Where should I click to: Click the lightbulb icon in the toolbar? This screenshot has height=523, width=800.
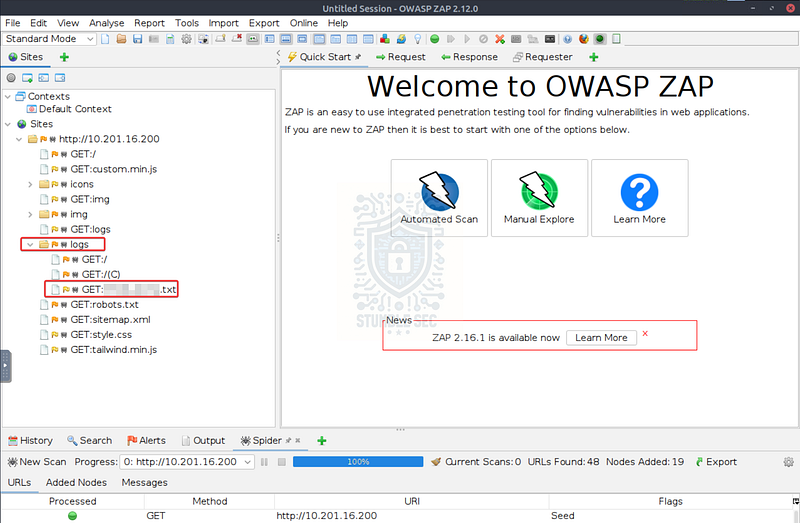click(x=418, y=39)
